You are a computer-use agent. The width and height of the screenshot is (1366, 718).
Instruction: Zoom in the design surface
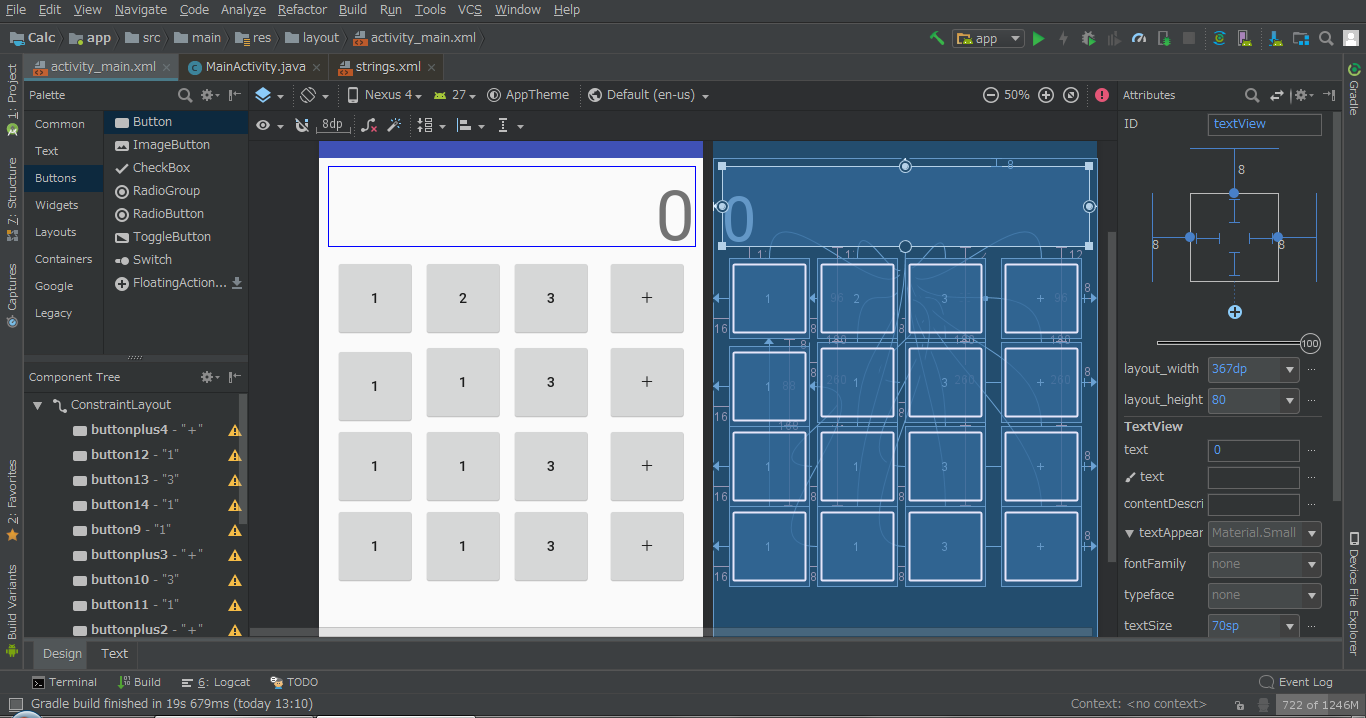pos(1046,95)
